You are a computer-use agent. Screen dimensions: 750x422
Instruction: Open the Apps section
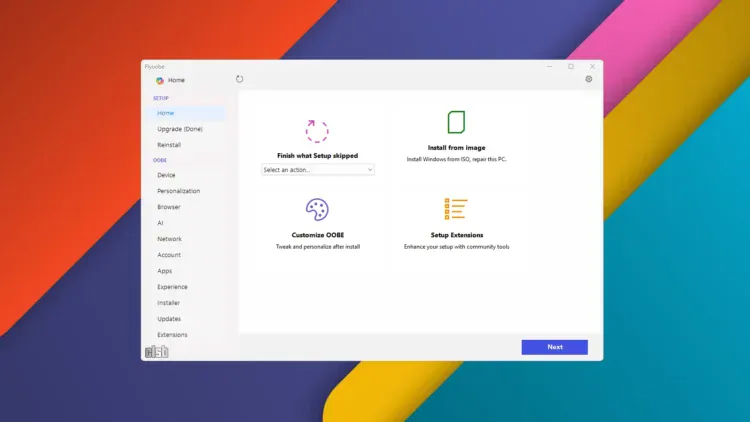165,271
